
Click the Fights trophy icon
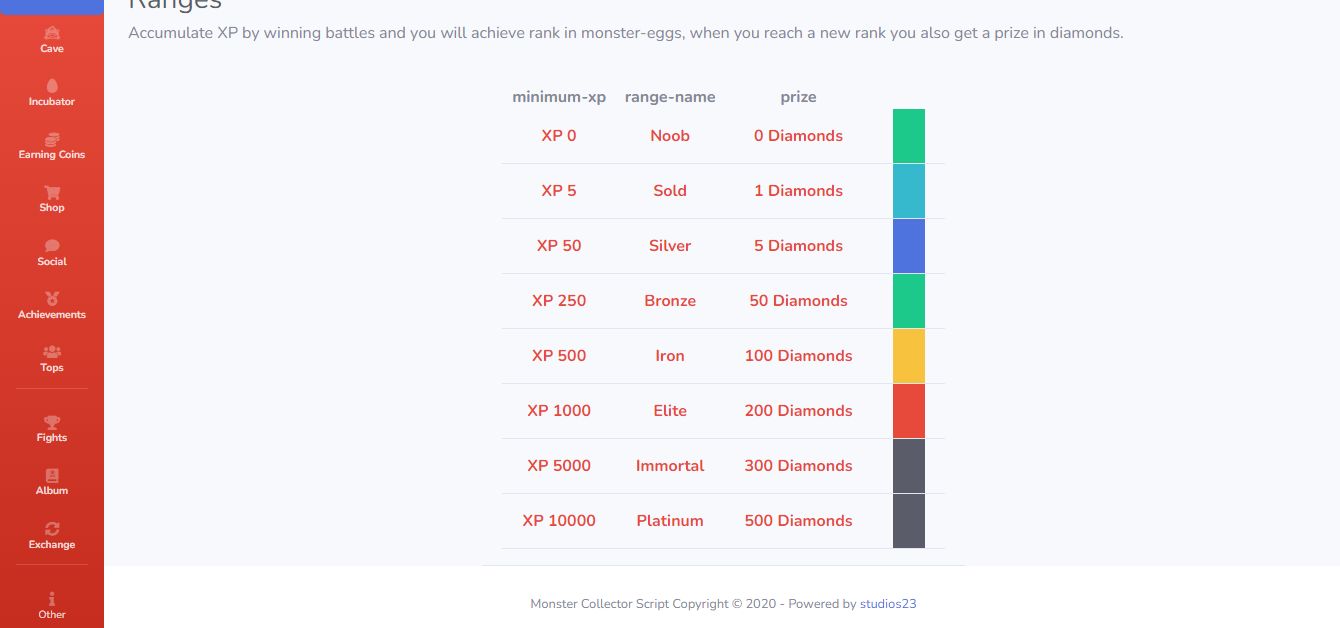pos(52,422)
